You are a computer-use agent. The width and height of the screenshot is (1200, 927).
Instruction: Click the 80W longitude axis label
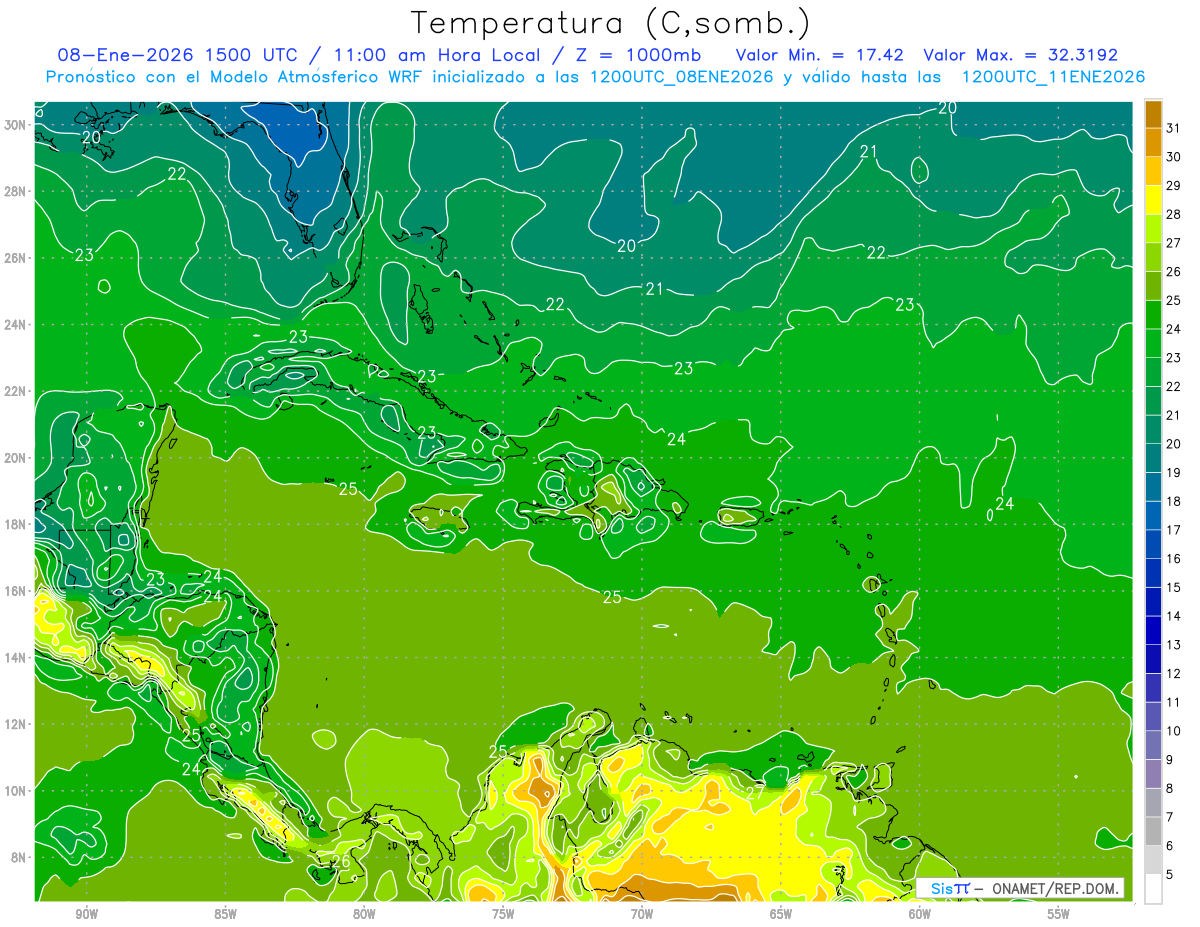[x=364, y=914]
